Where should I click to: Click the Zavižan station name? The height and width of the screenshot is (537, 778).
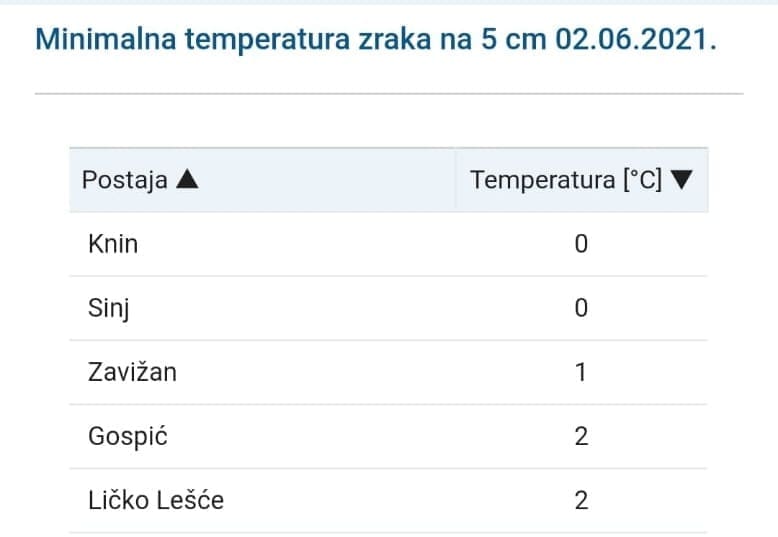point(132,372)
